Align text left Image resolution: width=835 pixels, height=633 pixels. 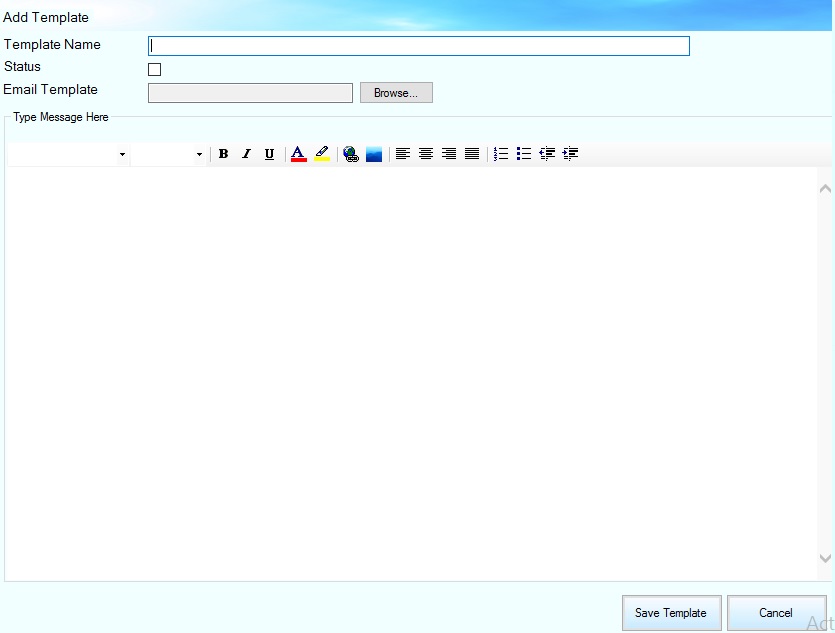[403, 154]
